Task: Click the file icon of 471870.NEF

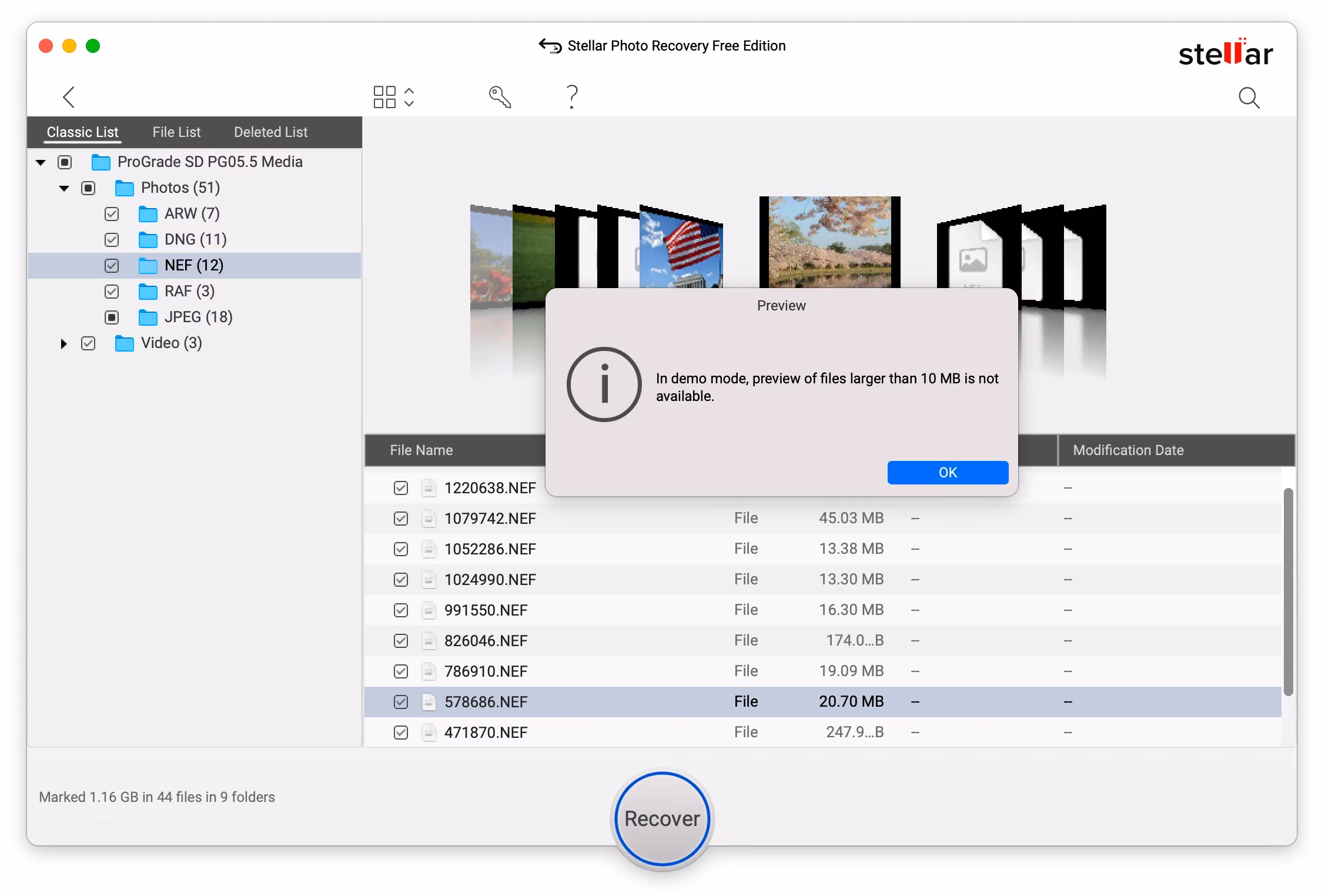Action: pos(429,733)
